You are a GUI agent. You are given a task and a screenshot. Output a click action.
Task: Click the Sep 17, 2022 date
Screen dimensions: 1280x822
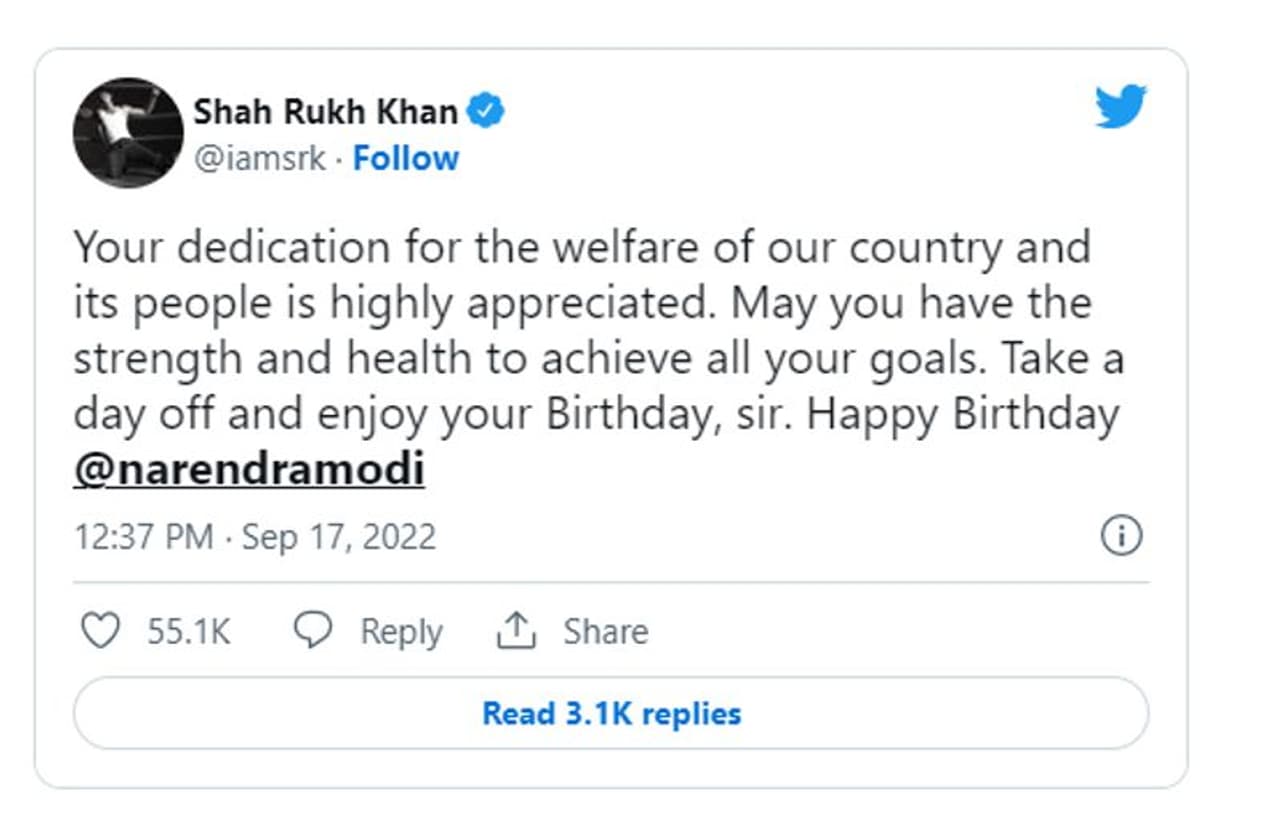coord(339,537)
